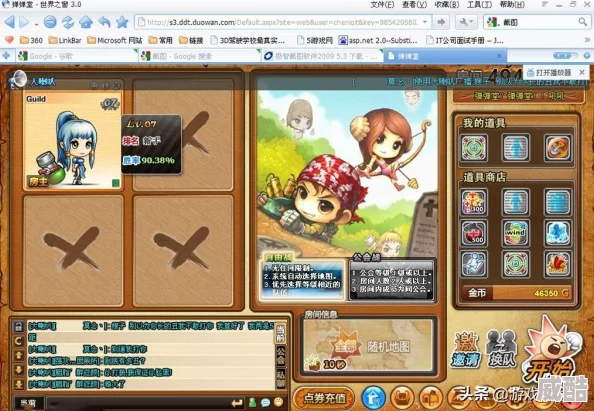594x411 pixels.
Task: Switch to the Google - 谷歌 tab
Action: pos(77,56)
